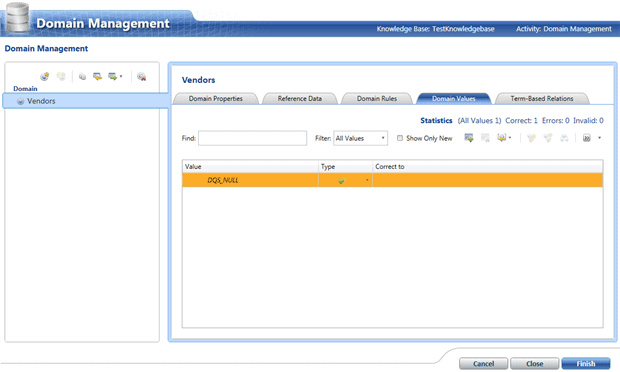This screenshot has width=620, height=372.
Task: Select the DQS_NULL value cell
Action: [250, 180]
